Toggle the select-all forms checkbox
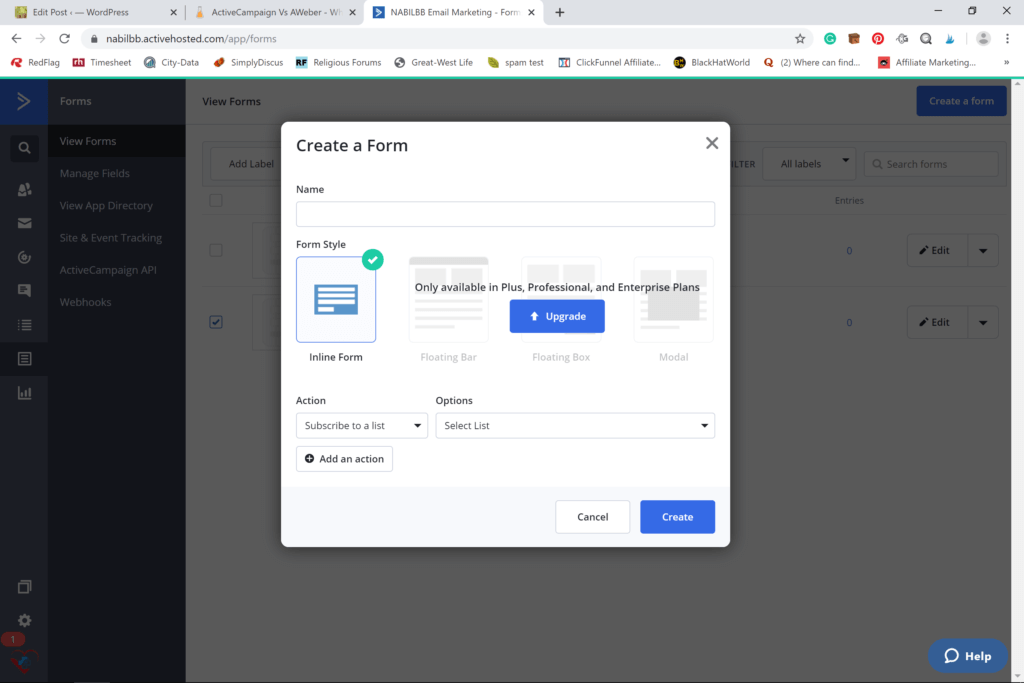Image resolution: width=1024 pixels, height=683 pixels. [216, 200]
